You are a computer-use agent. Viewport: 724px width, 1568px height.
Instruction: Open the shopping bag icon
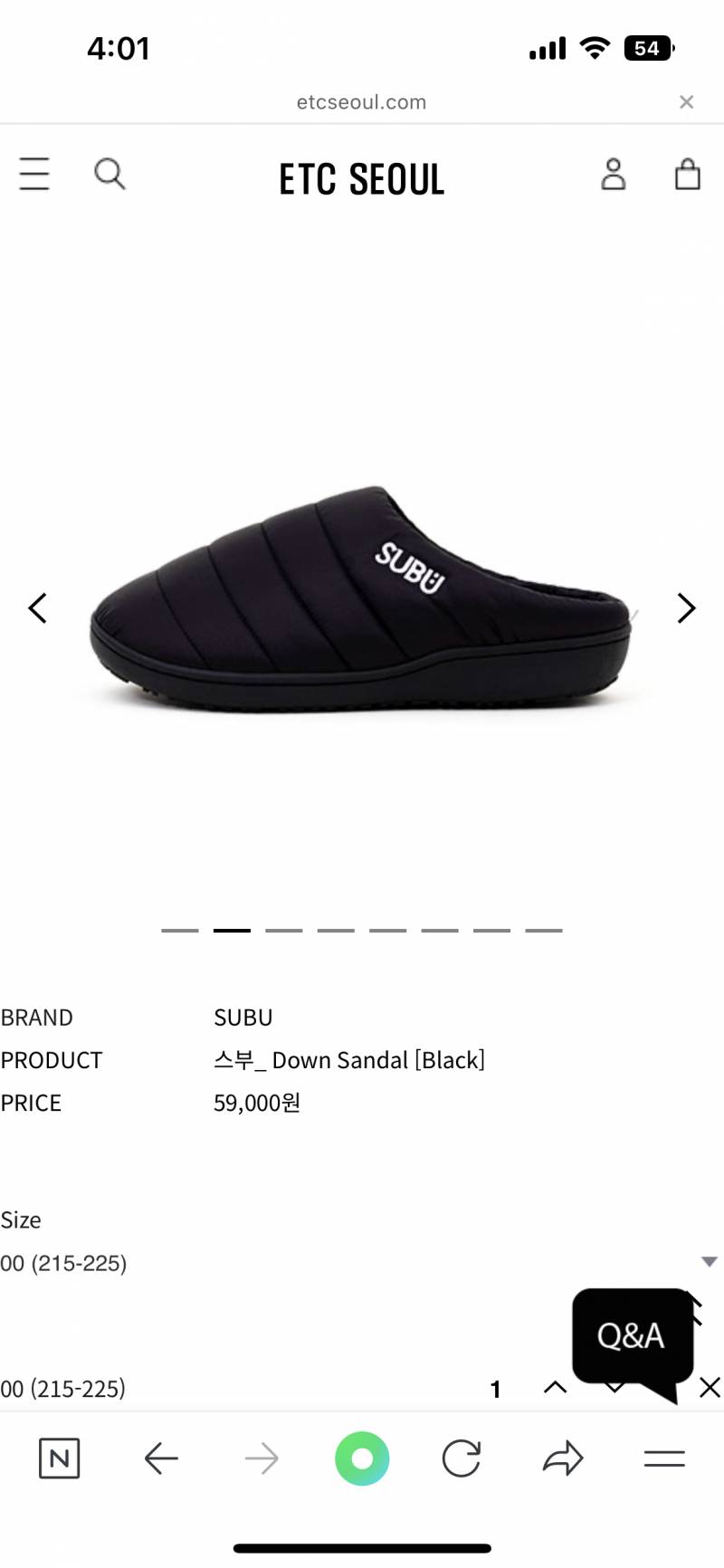click(x=688, y=174)
